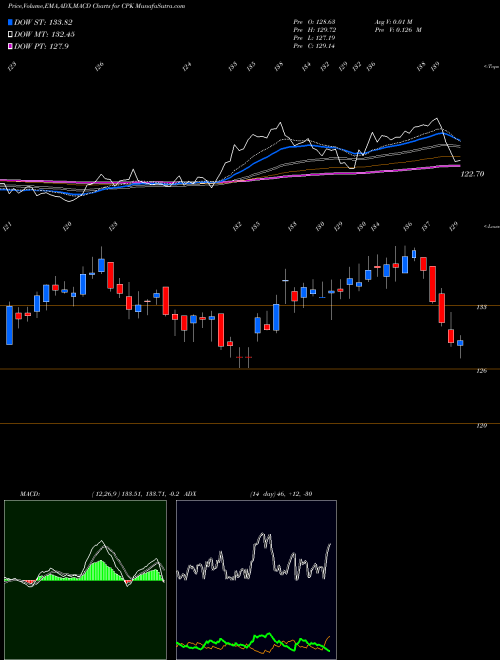
Task: Click the '<Tops' label at right edge
Action: pyautogui.click(x=491, y=67)
